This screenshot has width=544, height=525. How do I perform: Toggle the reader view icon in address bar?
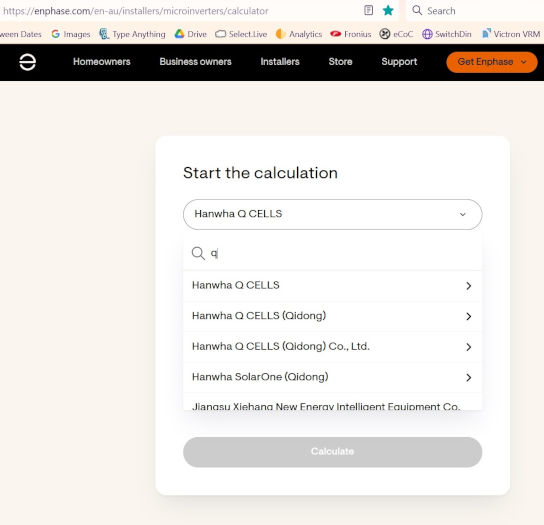(368, 10)
